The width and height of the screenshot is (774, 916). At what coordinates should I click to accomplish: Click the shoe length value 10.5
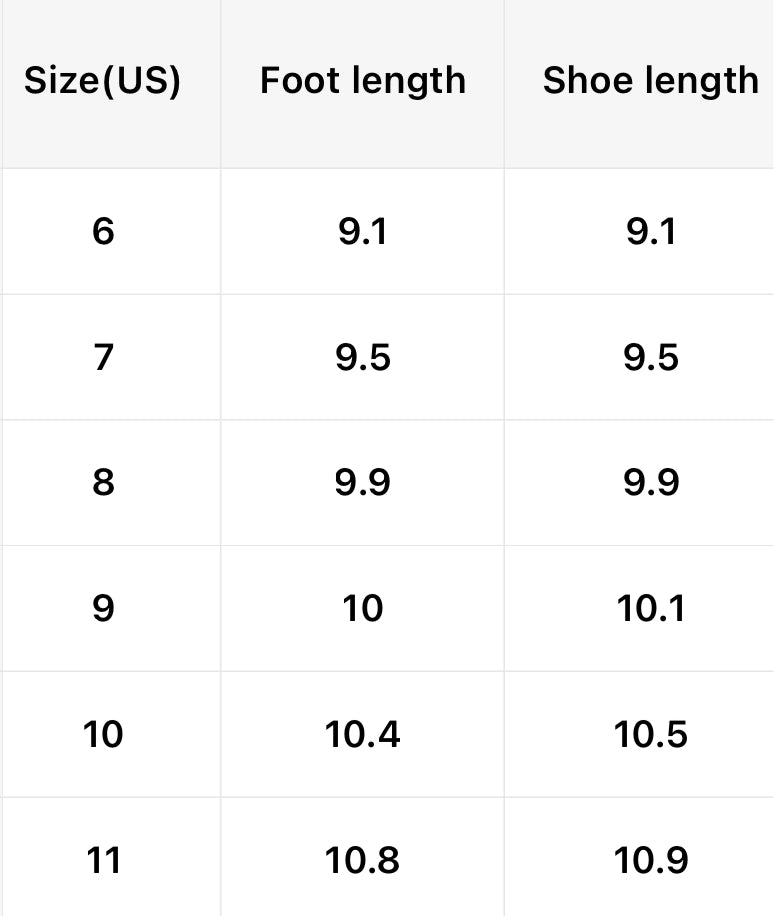651,735
